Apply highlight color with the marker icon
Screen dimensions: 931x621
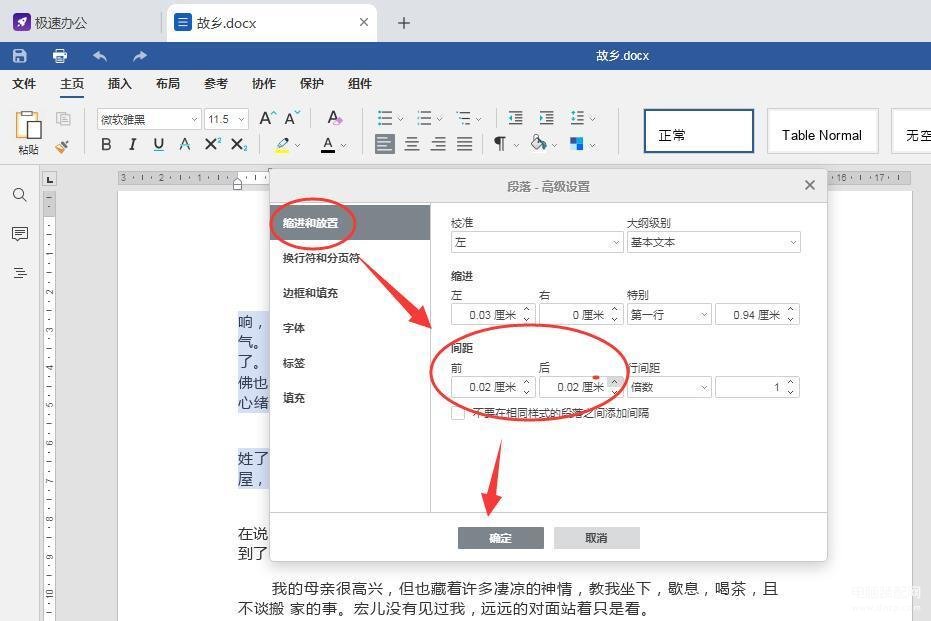pyautogui.click(x=282, y=144)
